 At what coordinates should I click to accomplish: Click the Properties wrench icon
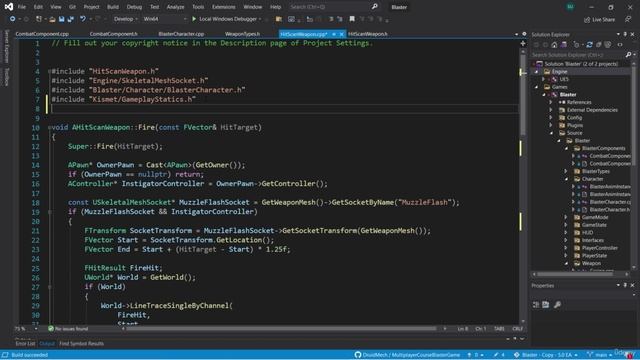point(557,304)
